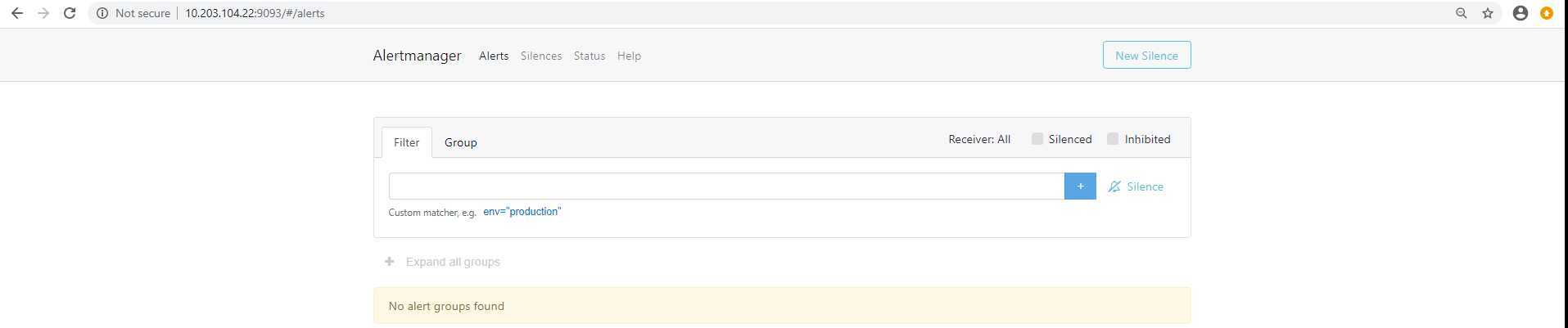Bookmark this page with the star
Image resolution: width=1568 pixels, height=328 pixels.
click(x=1488, y=13)
